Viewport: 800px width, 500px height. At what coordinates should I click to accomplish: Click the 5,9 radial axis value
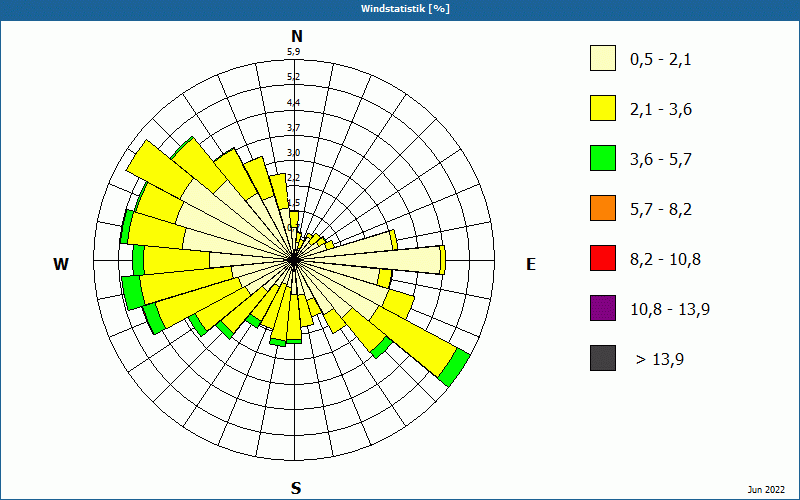pos(293,52)
